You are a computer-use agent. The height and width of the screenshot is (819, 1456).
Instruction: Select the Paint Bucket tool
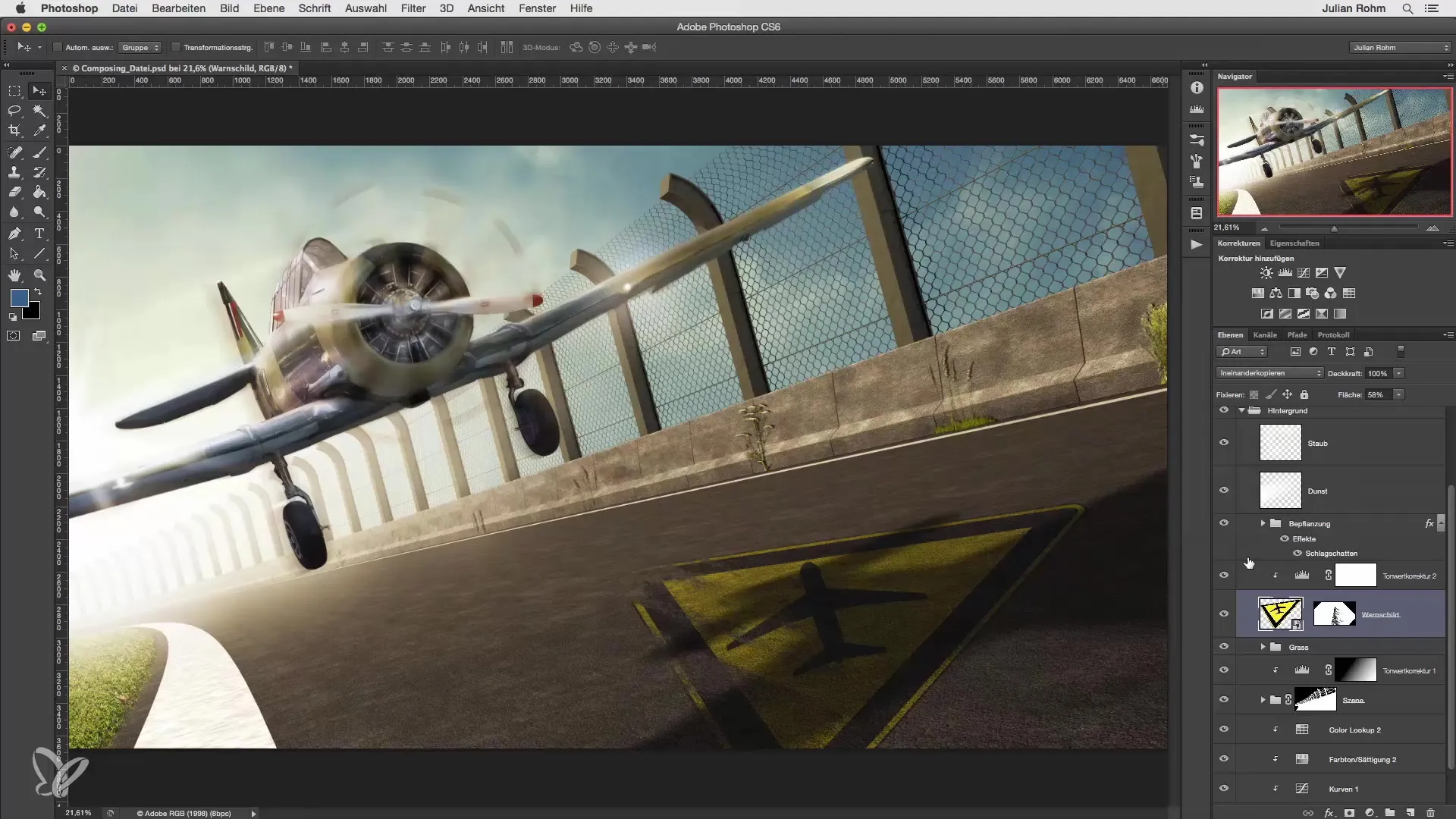pos(39,192)
